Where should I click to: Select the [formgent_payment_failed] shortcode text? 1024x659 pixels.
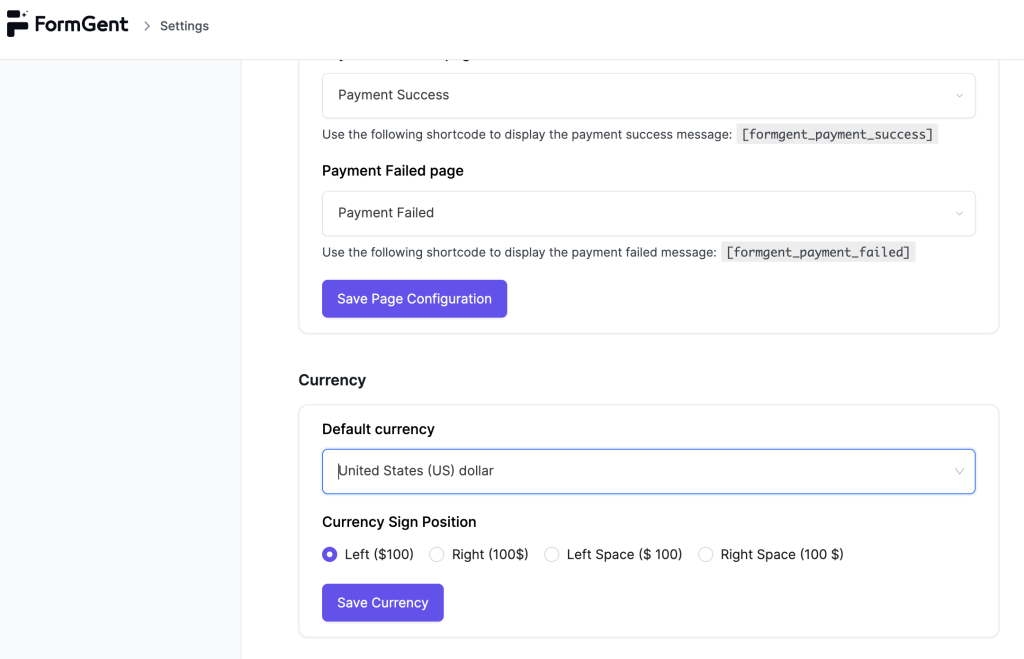[x=818, y=252]
